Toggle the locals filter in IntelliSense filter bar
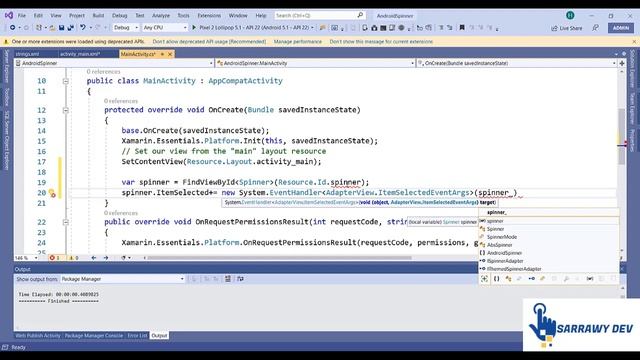This screenshot has width=640, height=360. [x=590, y=279]
